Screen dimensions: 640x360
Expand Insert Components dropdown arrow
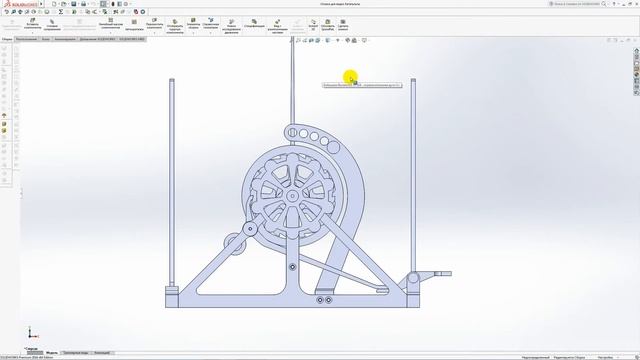(x=33, y=32)
